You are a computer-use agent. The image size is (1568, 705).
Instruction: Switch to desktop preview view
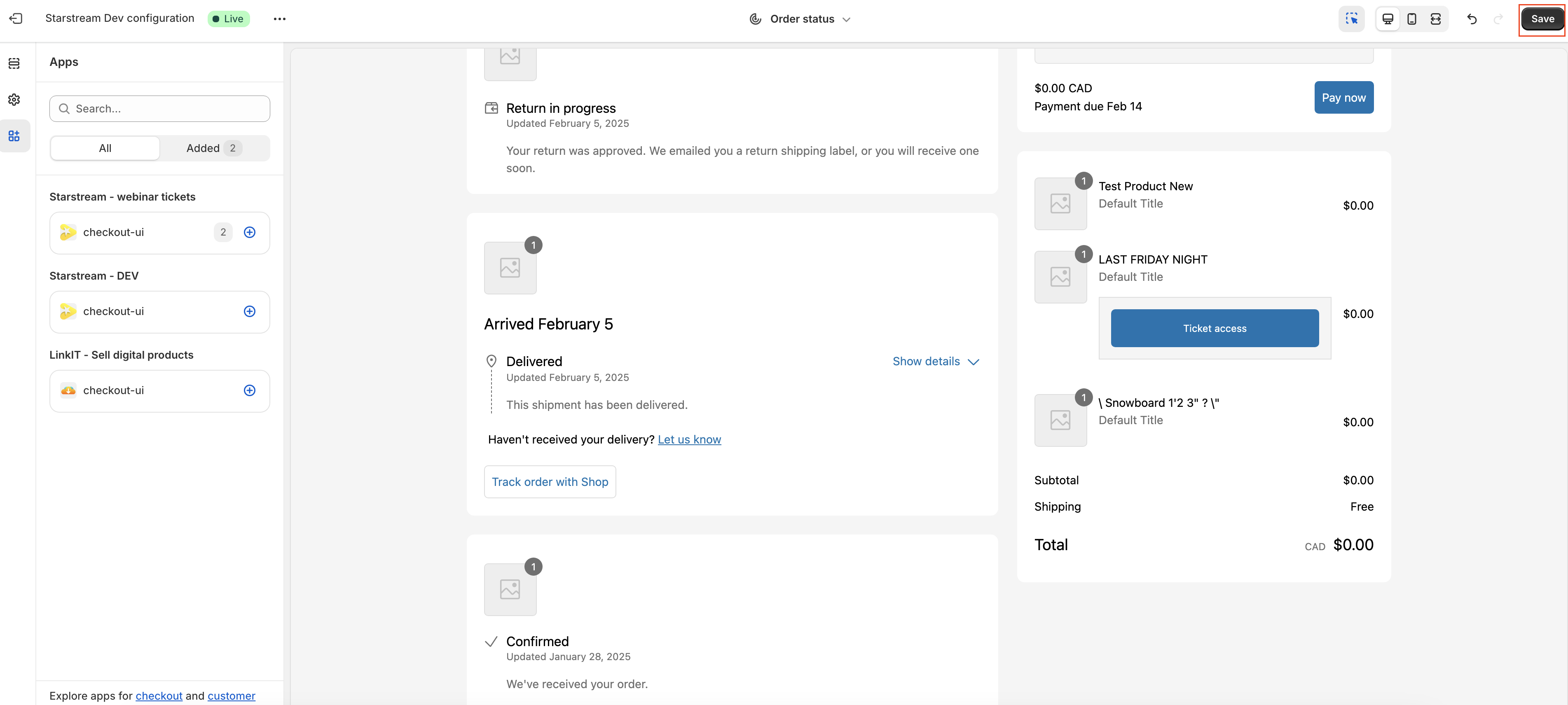(x=1388, y=19)
